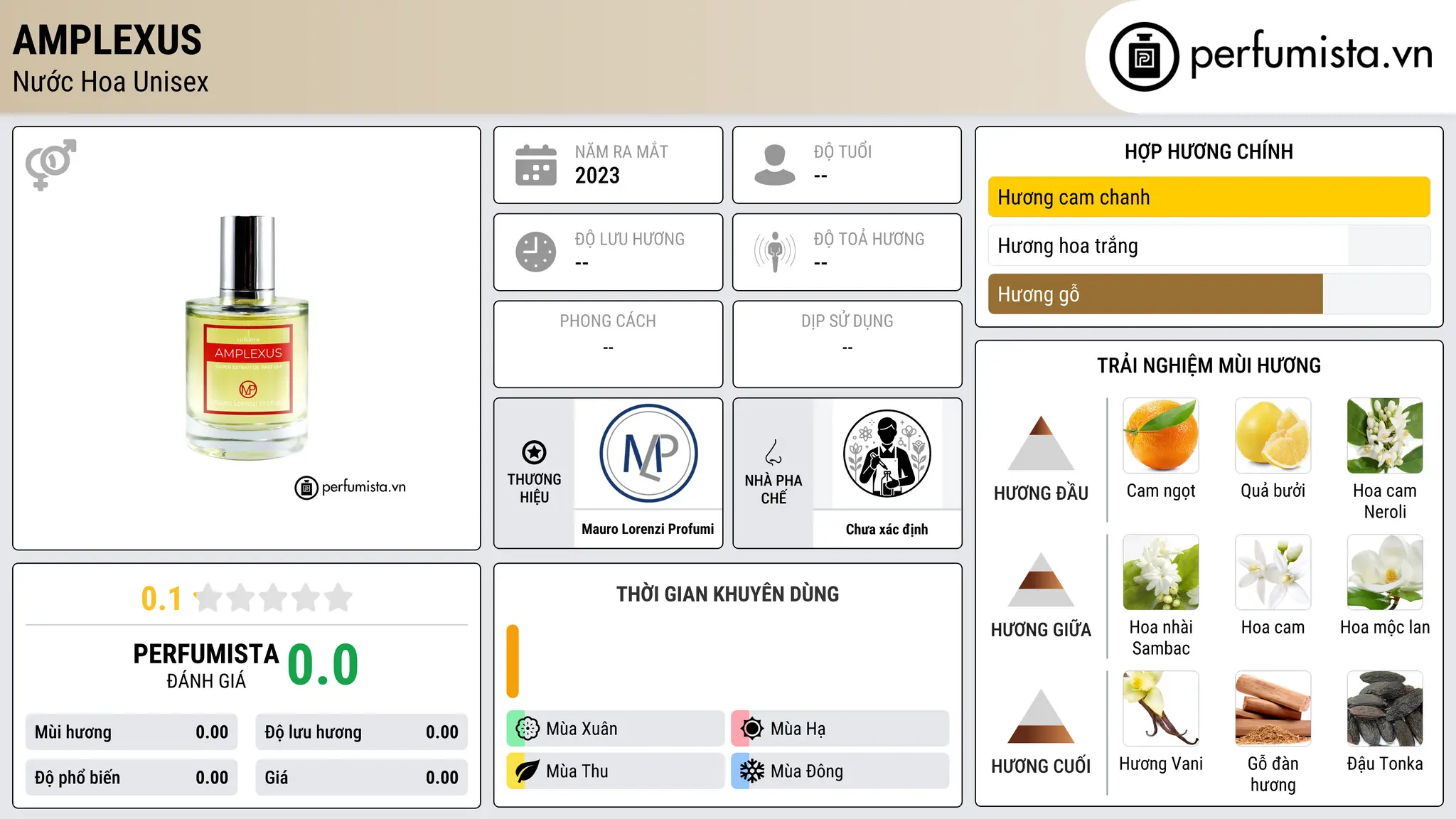The height and width of the screenshot is (819, 1456).
Task: Select the Mùa Thu season button
Action: click(x=616, y=771)
